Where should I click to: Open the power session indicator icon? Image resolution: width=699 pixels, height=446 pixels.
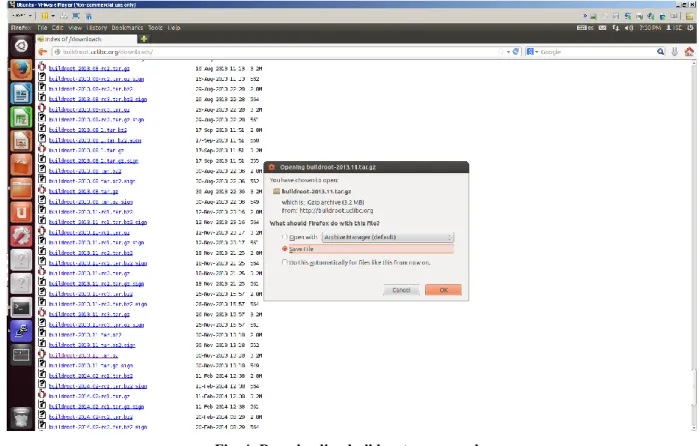(690, 28)
